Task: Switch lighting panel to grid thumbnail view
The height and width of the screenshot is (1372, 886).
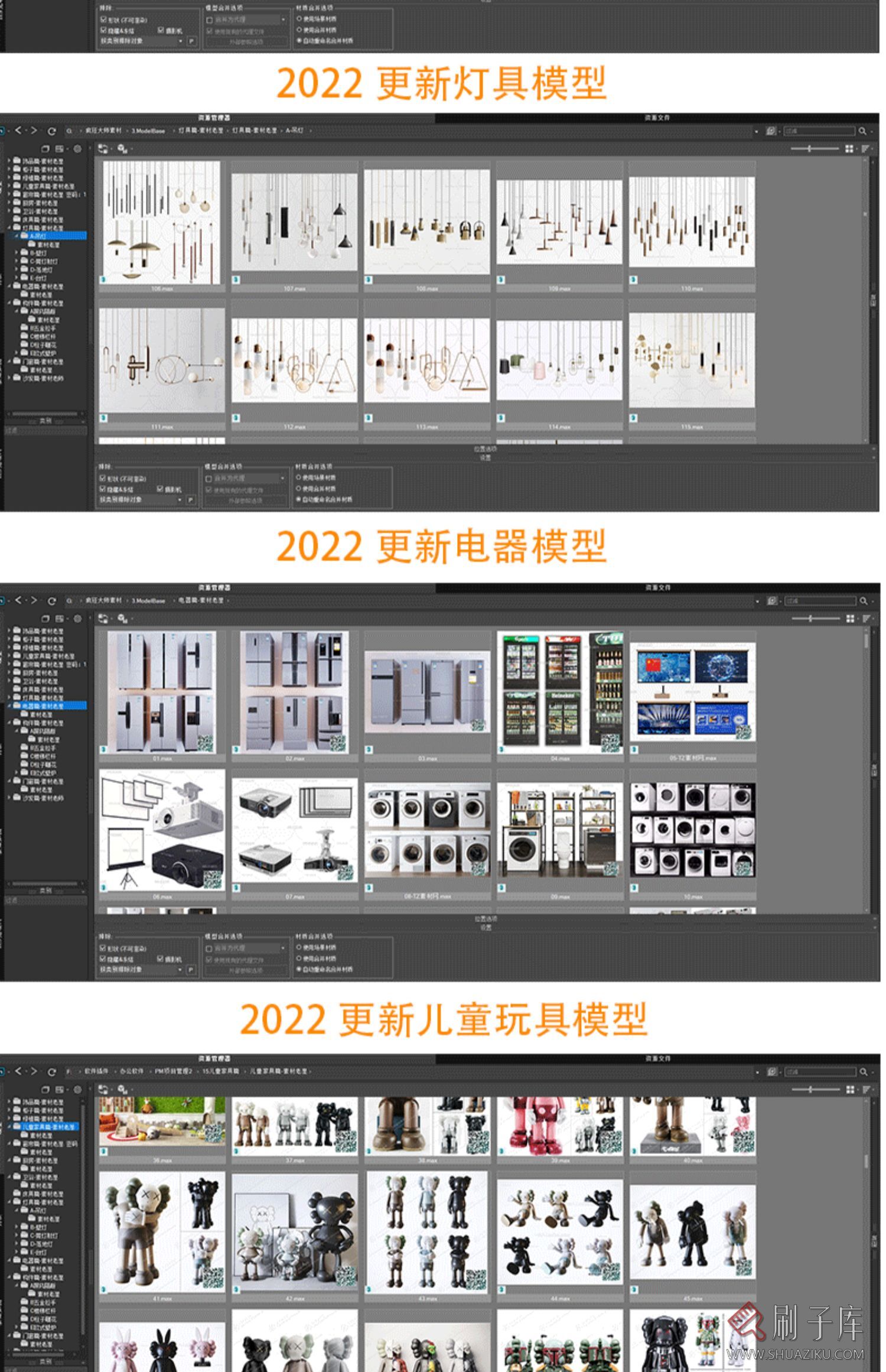Action: 849,149
